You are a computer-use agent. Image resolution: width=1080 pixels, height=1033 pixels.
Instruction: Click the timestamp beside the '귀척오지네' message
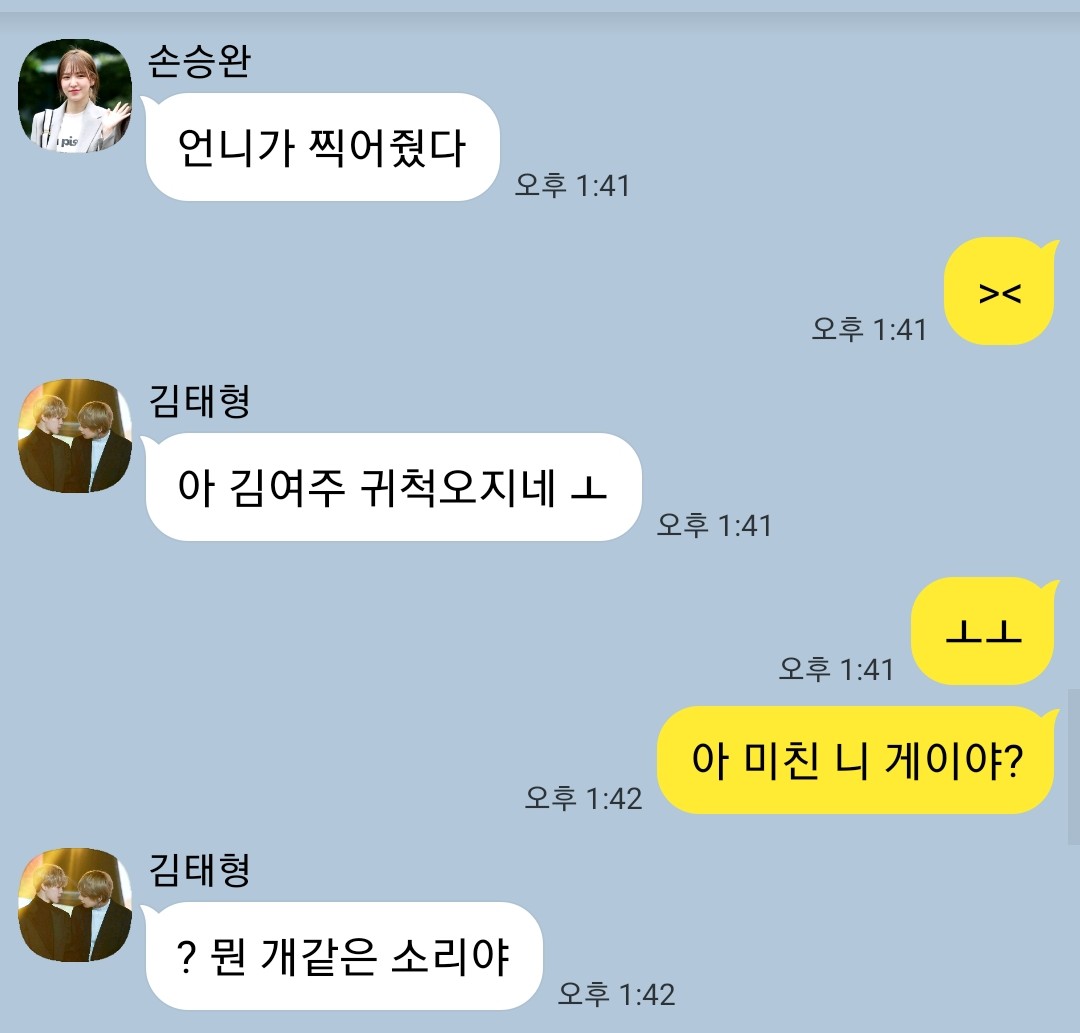[x=714, y=525]
